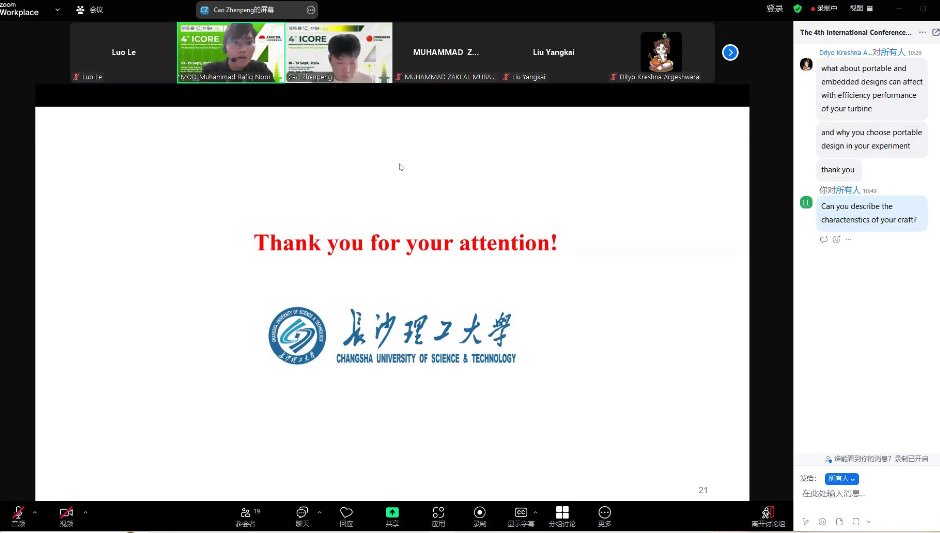Screen dimensions: 940x533
Task: Open the breakout rooms icon
Action: 562,513
